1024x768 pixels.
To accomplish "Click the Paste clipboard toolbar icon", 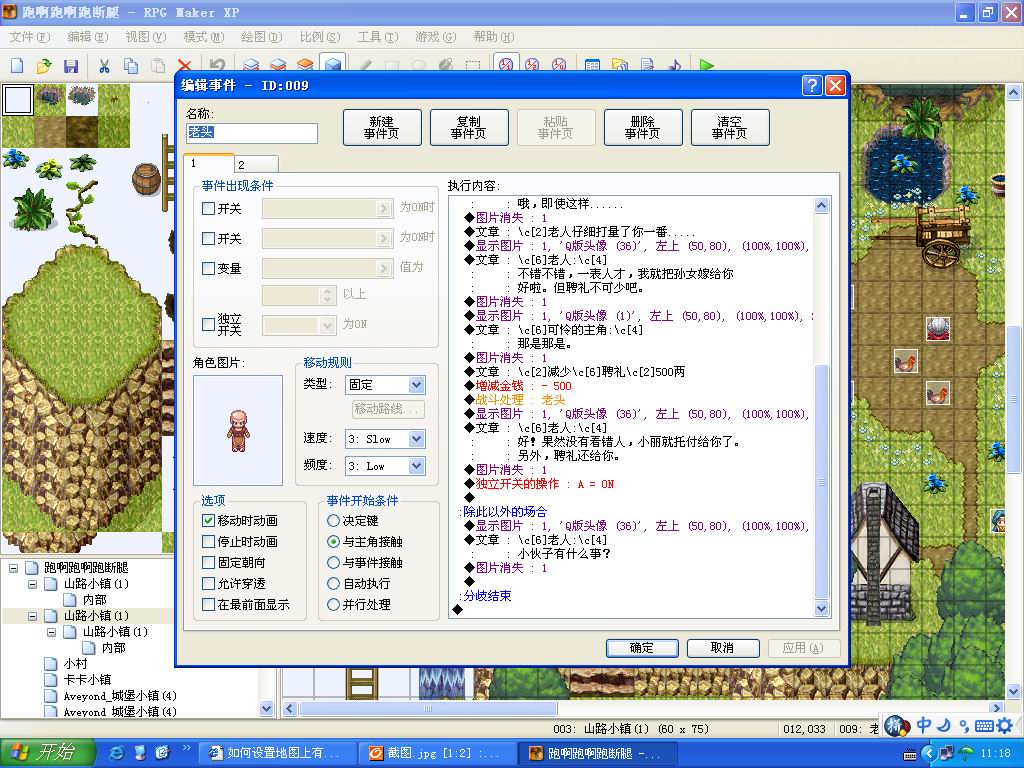I will 157,65.
